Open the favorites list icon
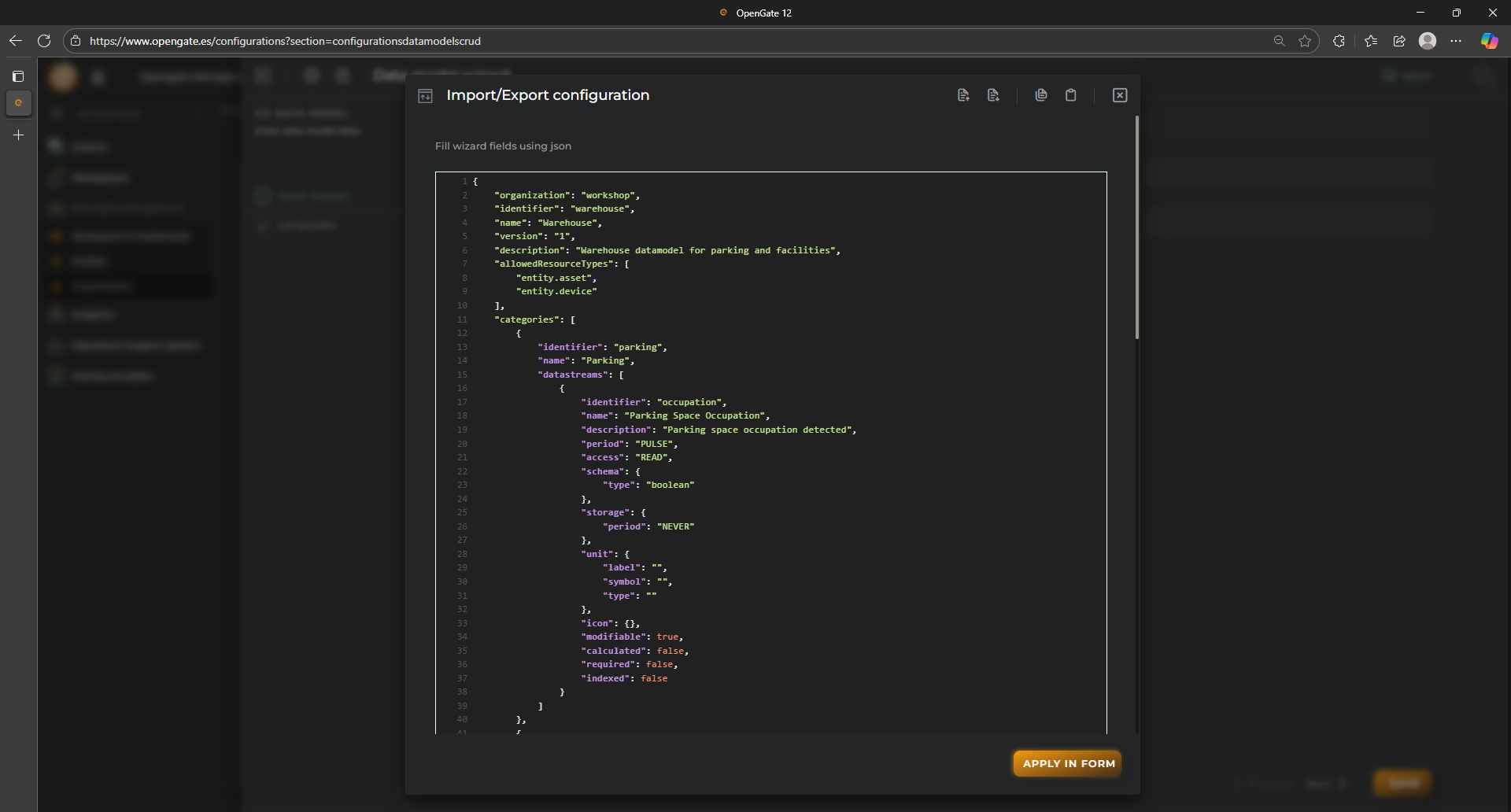The image size is (1511, 812). (1371, 41)
